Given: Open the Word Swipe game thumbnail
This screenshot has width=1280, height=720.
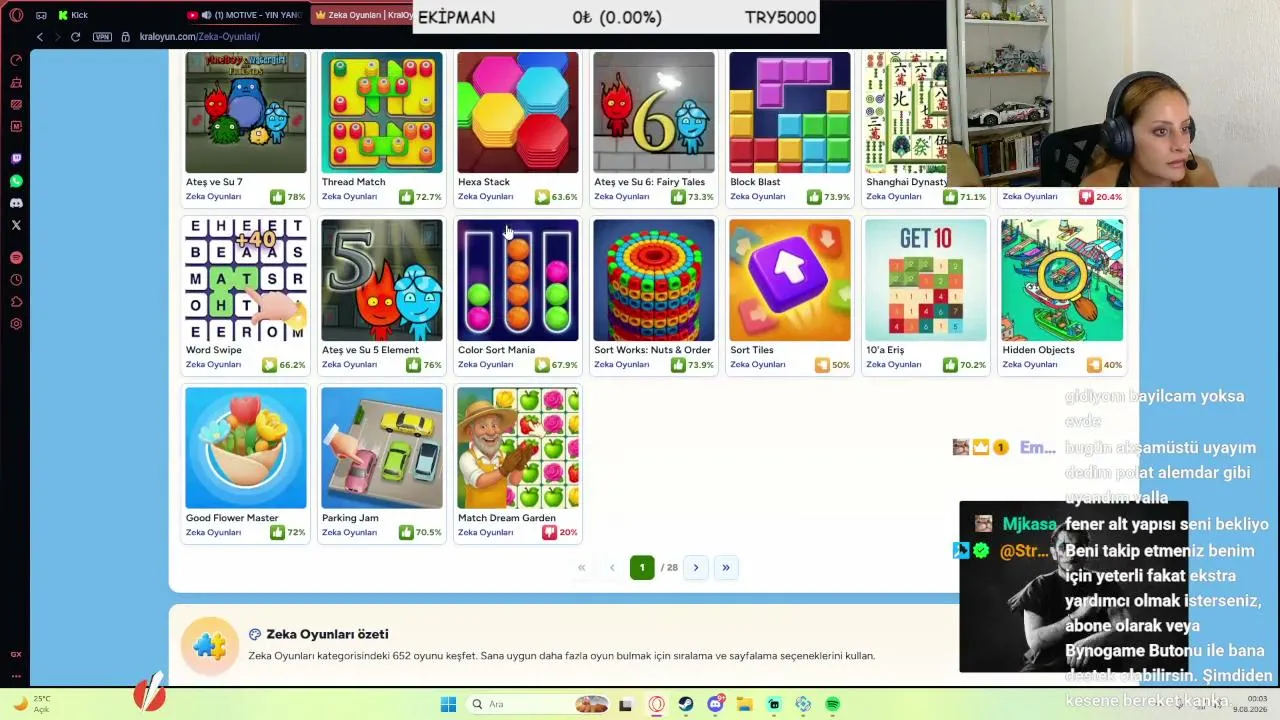Looking at the screenshot, I should coord(246,280).
